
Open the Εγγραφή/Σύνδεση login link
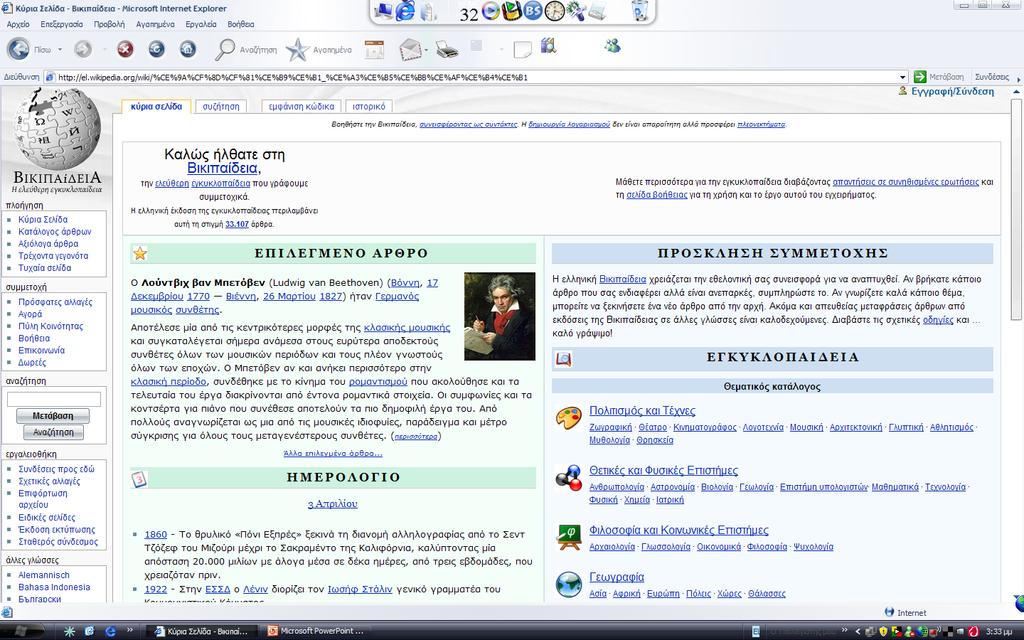click(x=952, y=91)
